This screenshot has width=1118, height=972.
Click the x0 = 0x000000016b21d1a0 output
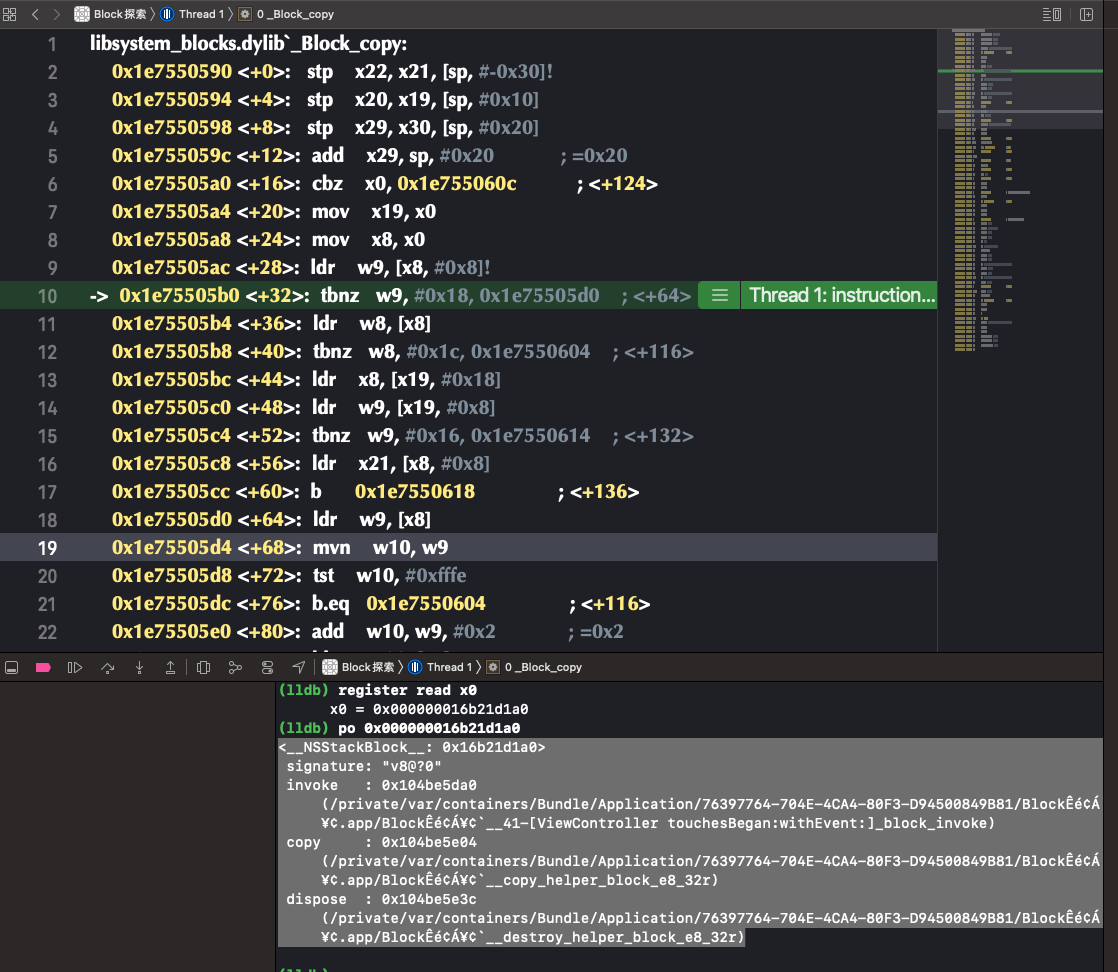pyautogui.click(x=429, y=710)
